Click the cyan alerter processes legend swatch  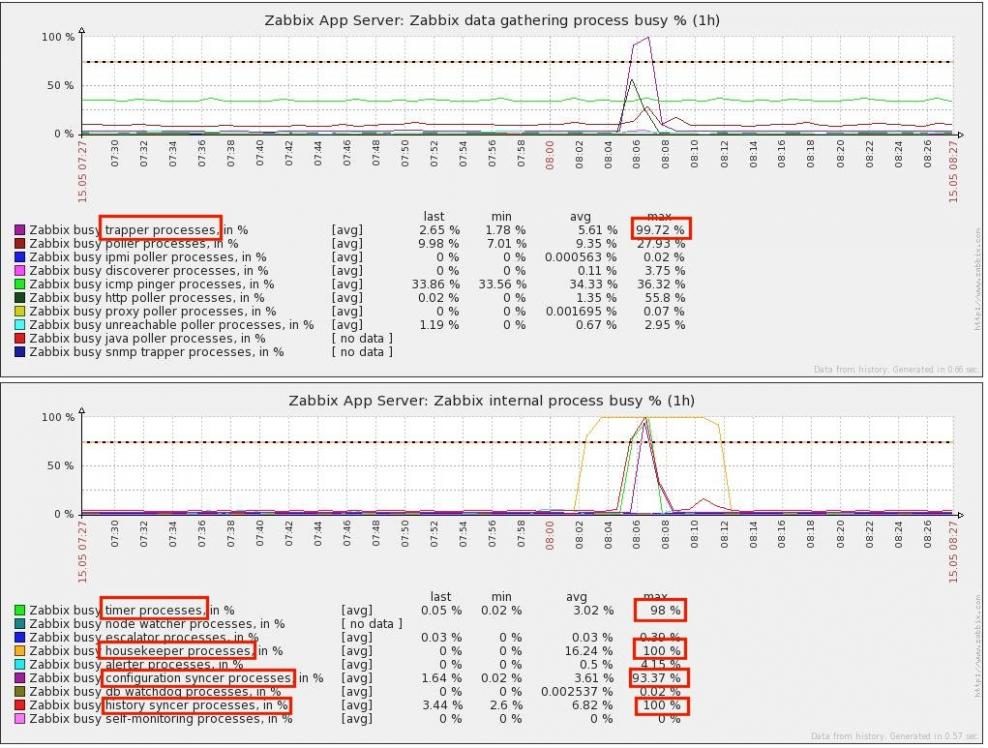(x=20, y=664)
